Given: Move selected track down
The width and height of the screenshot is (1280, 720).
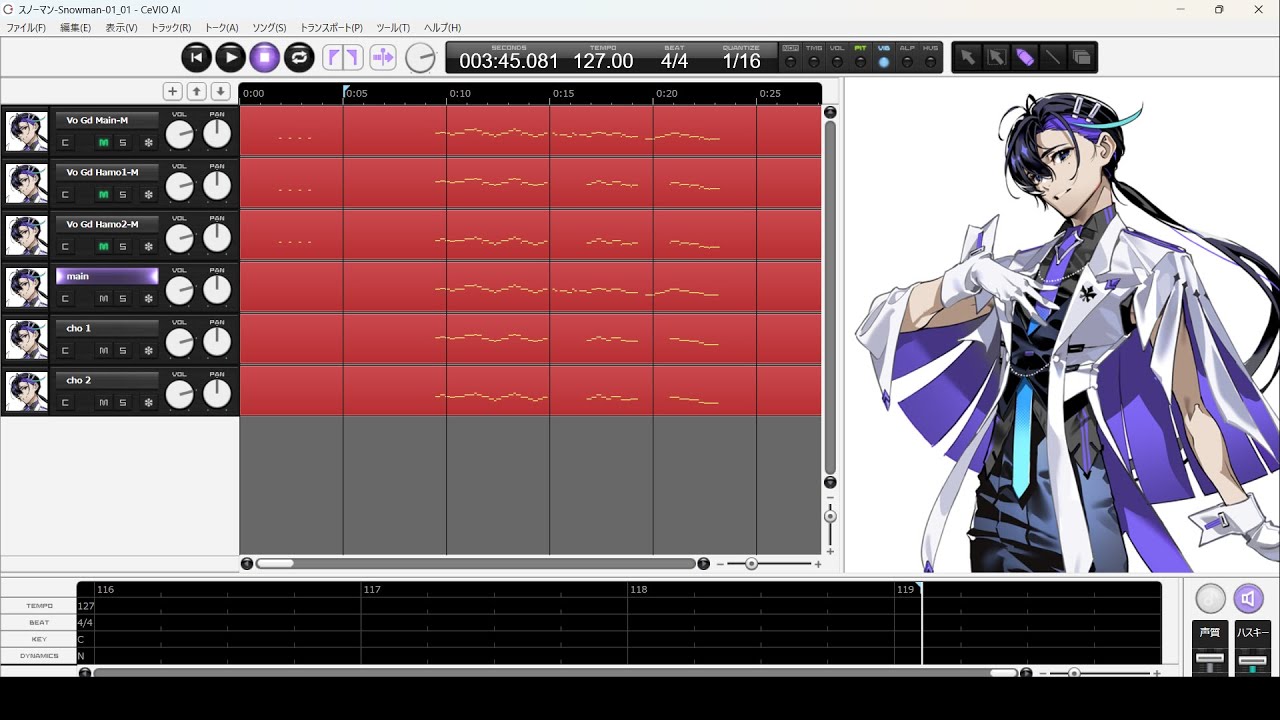Looking at the screenshot, I should tap(221, 91).
